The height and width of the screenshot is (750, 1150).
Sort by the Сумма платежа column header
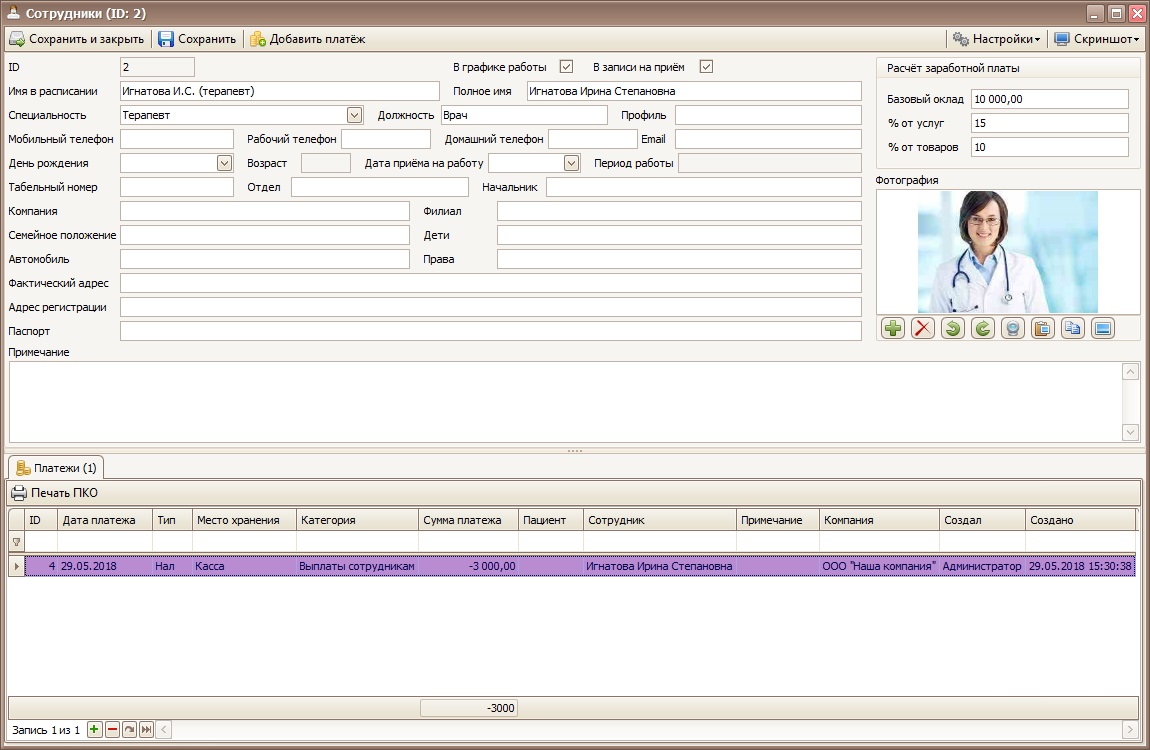[468, 520]
